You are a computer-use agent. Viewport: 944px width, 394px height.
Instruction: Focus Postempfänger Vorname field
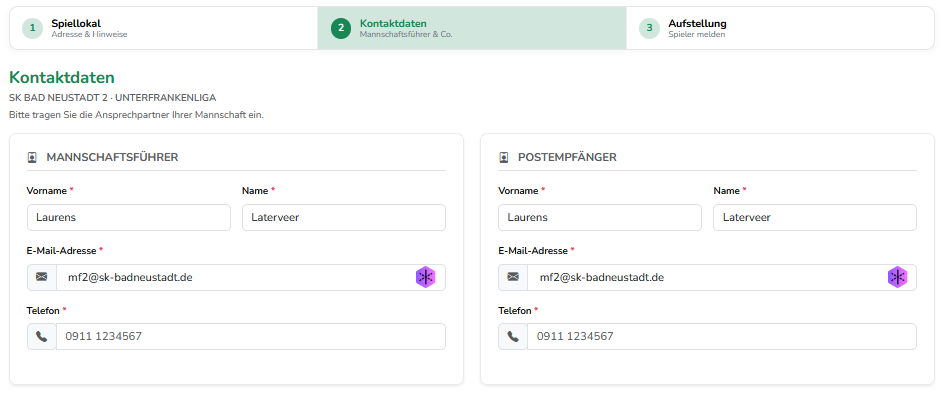click(x=600, y=217)
